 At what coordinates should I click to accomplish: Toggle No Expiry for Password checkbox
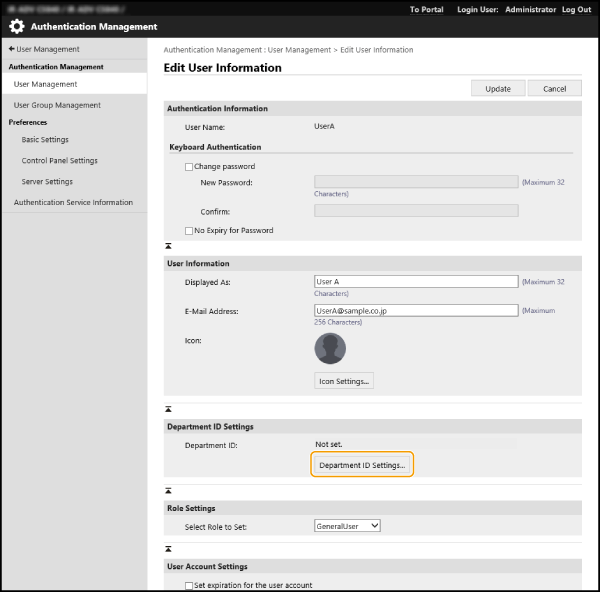coord(189,231)
